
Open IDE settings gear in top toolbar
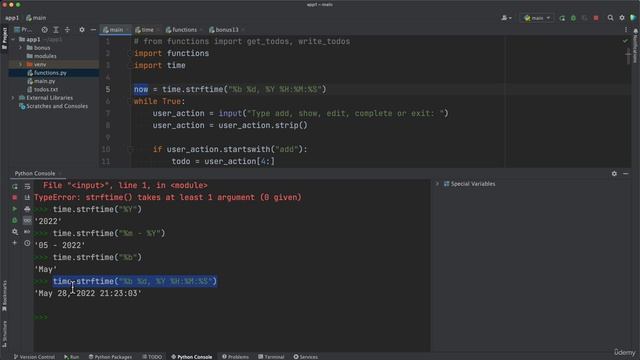click(622, 18)
